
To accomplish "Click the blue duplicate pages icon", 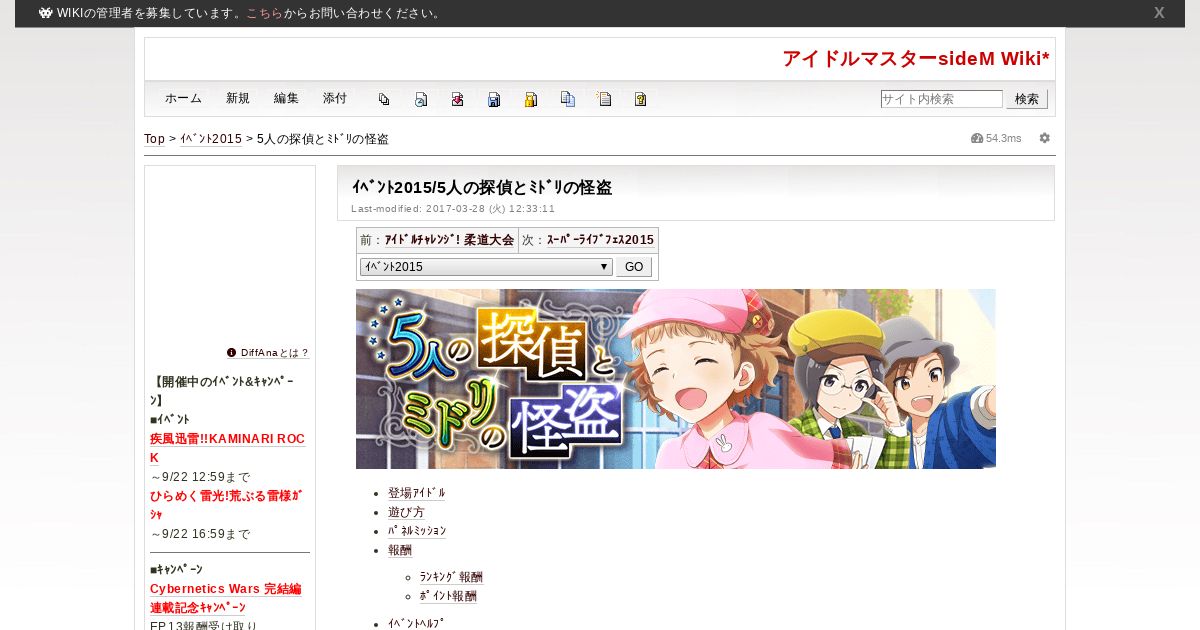I will pyautogui.click(x=568, y=99).
